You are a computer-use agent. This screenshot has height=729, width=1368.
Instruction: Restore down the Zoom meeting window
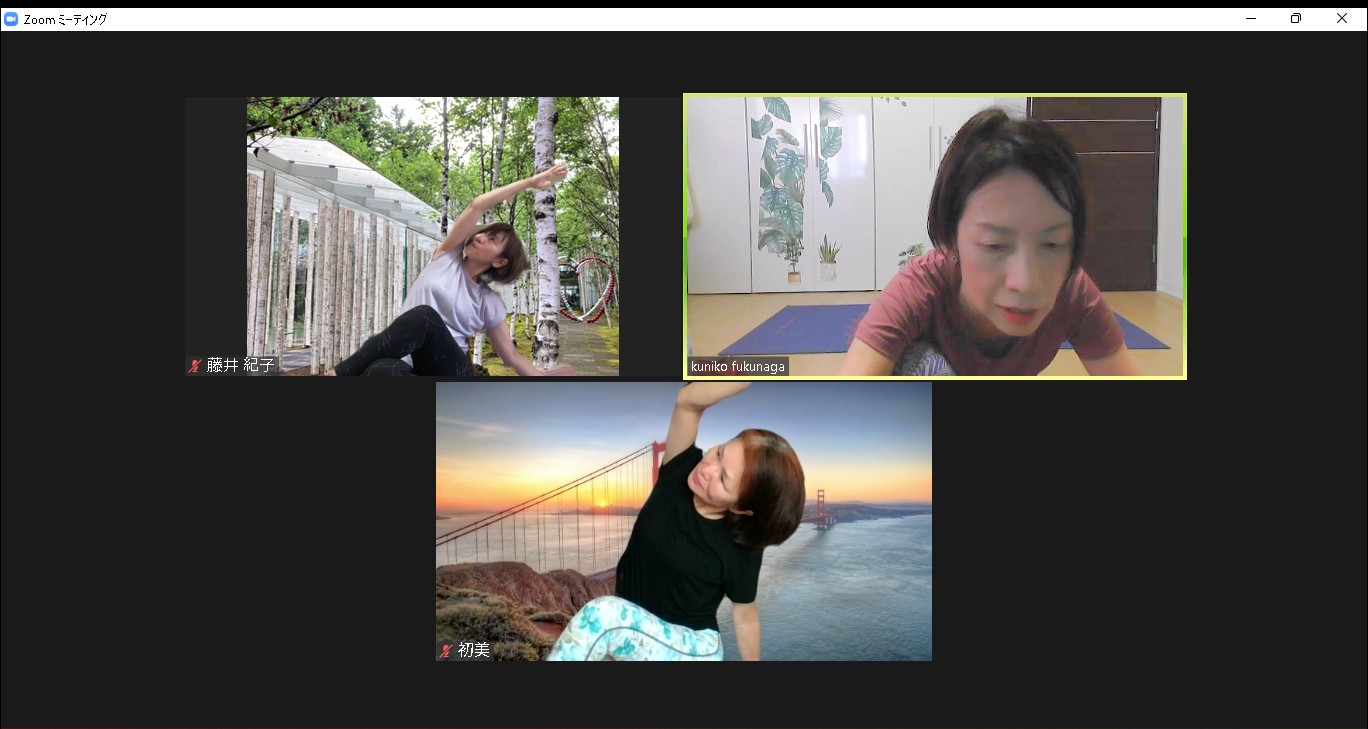[x=1296, y=18]
